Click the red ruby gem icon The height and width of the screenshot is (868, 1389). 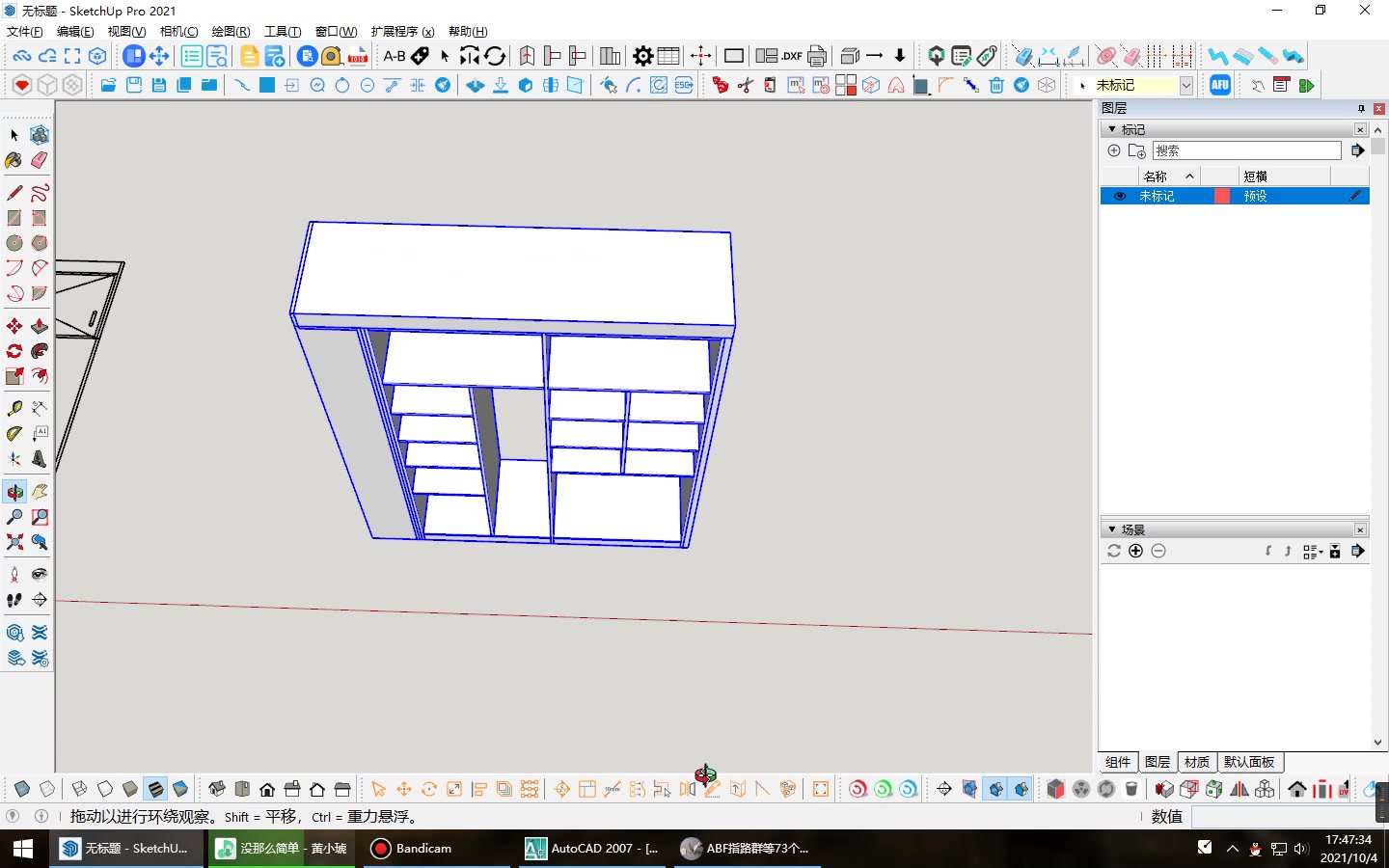click(x=22, y=85)
